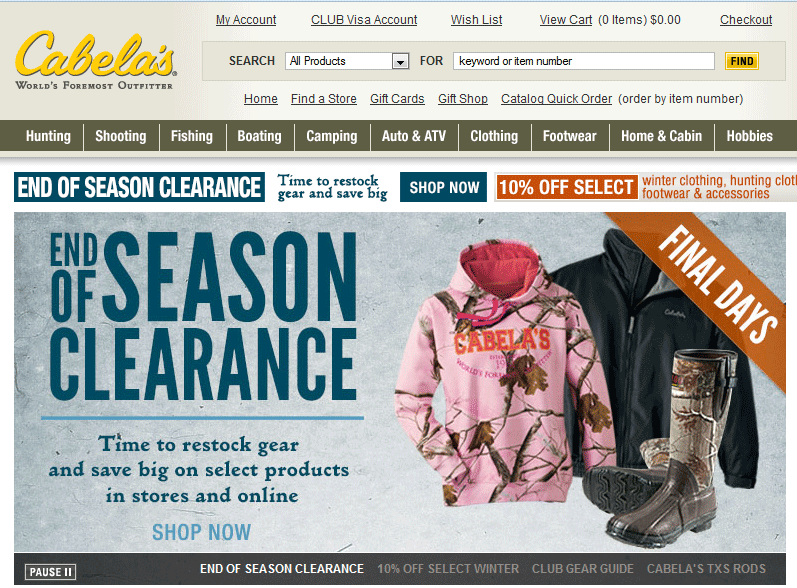Open the Hunting menu
The image size is (797, 588).
(48, 136)
